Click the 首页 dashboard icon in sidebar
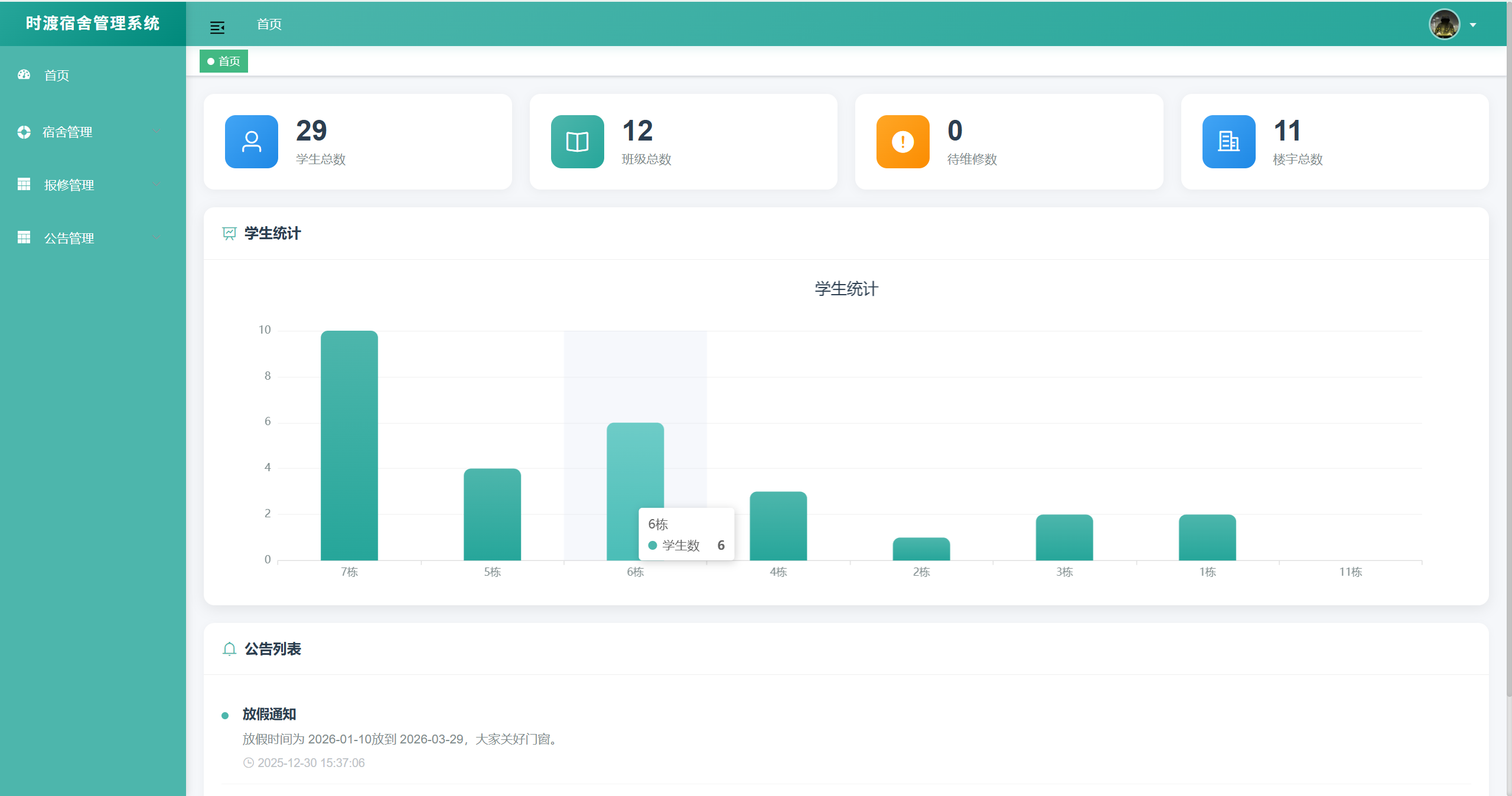Screen dimensions: 1512x796 click(x=24, y=75)
